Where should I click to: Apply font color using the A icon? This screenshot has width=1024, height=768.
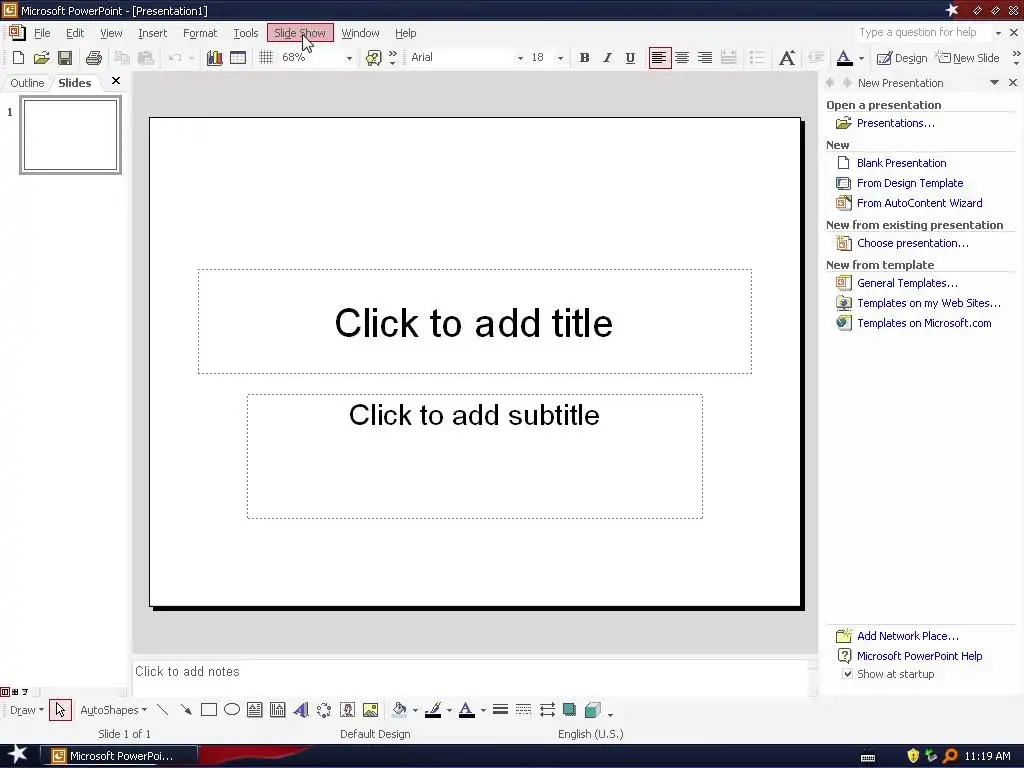pos(844,58)
